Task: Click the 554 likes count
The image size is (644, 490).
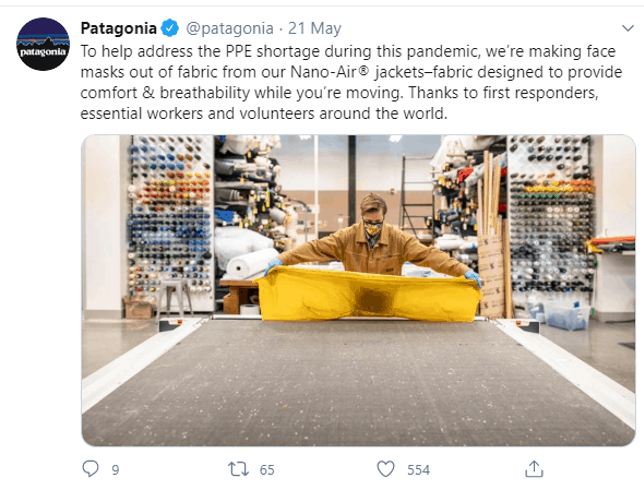Action: 419,470
